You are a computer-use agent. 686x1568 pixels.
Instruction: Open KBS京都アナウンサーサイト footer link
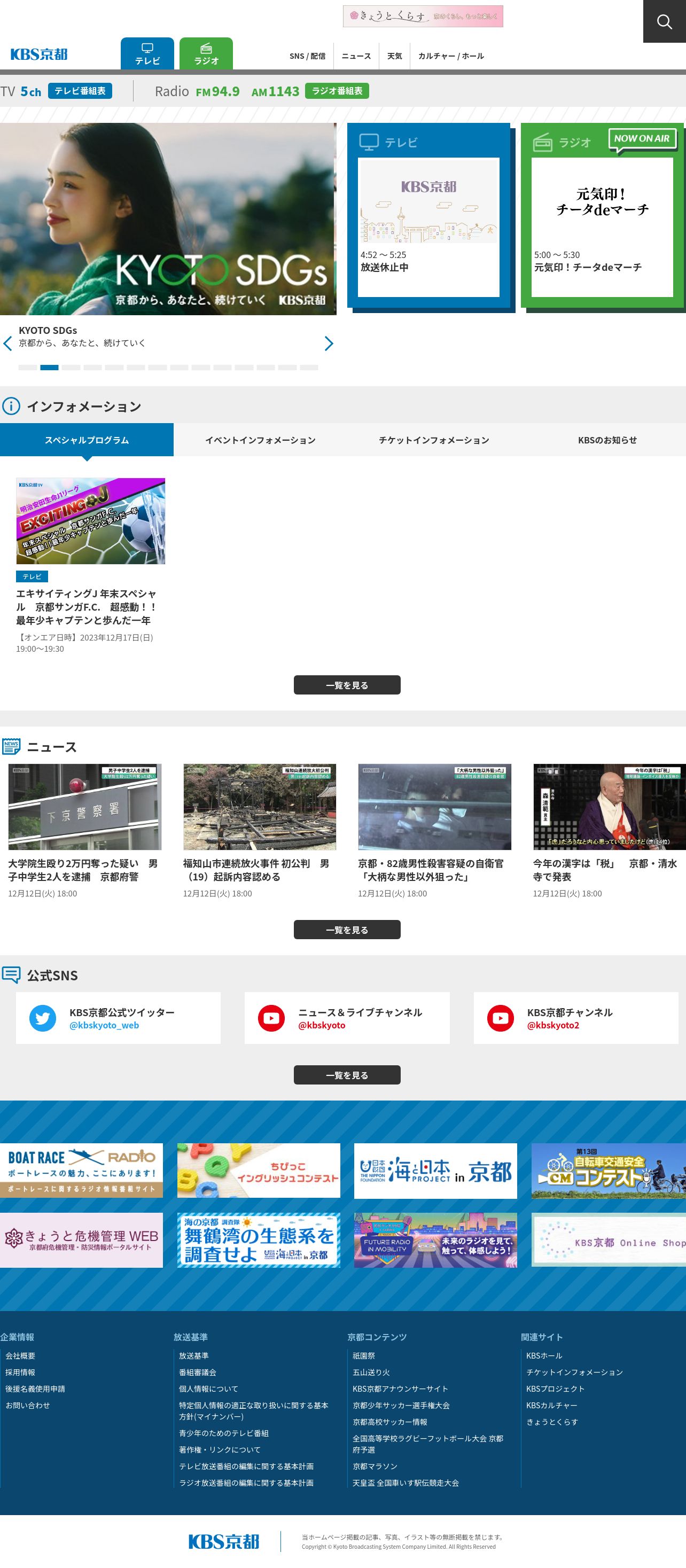(x=401, y=1388)
